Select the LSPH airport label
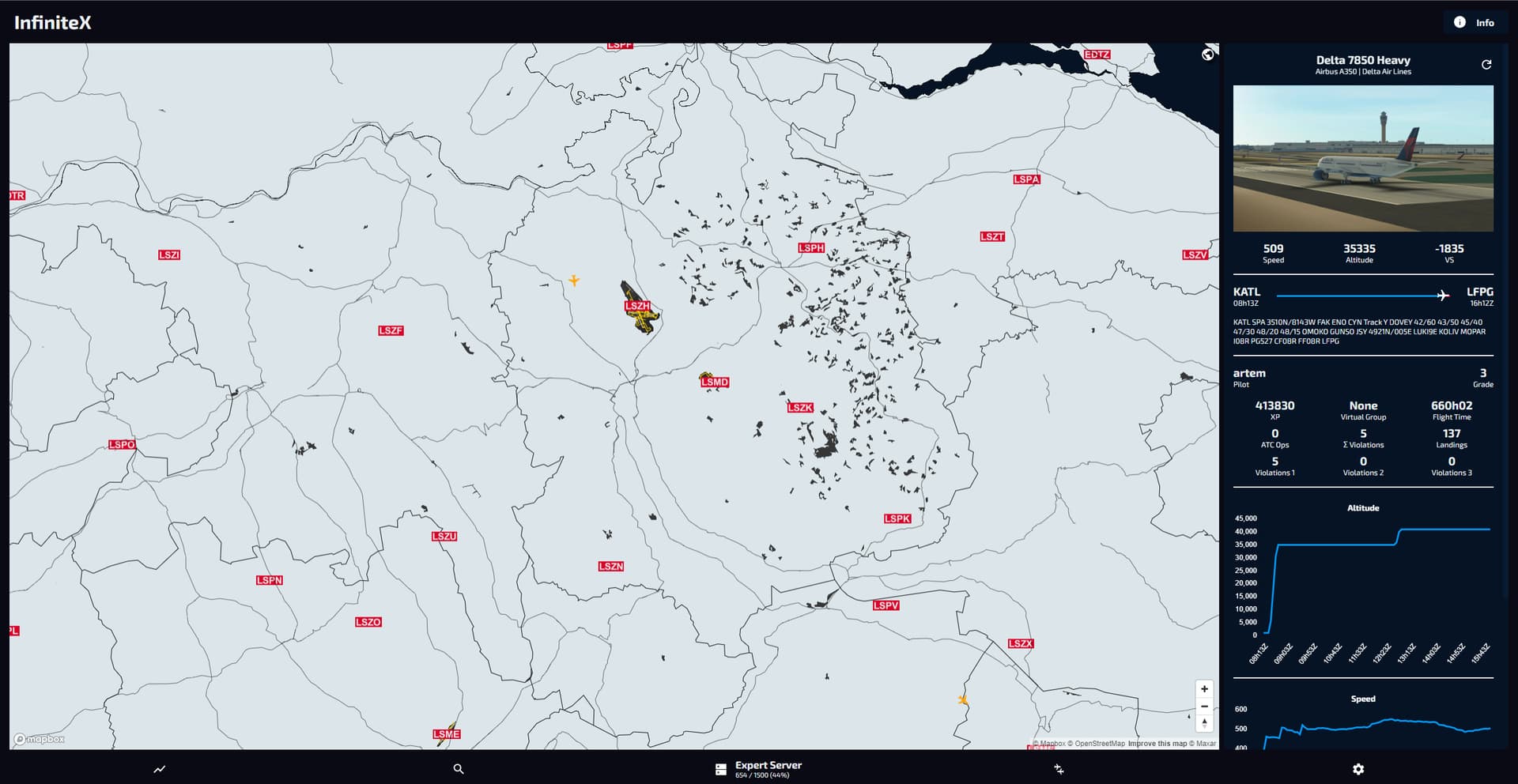Viewport: 1518px width, 784px height. [x=811, y=247]
